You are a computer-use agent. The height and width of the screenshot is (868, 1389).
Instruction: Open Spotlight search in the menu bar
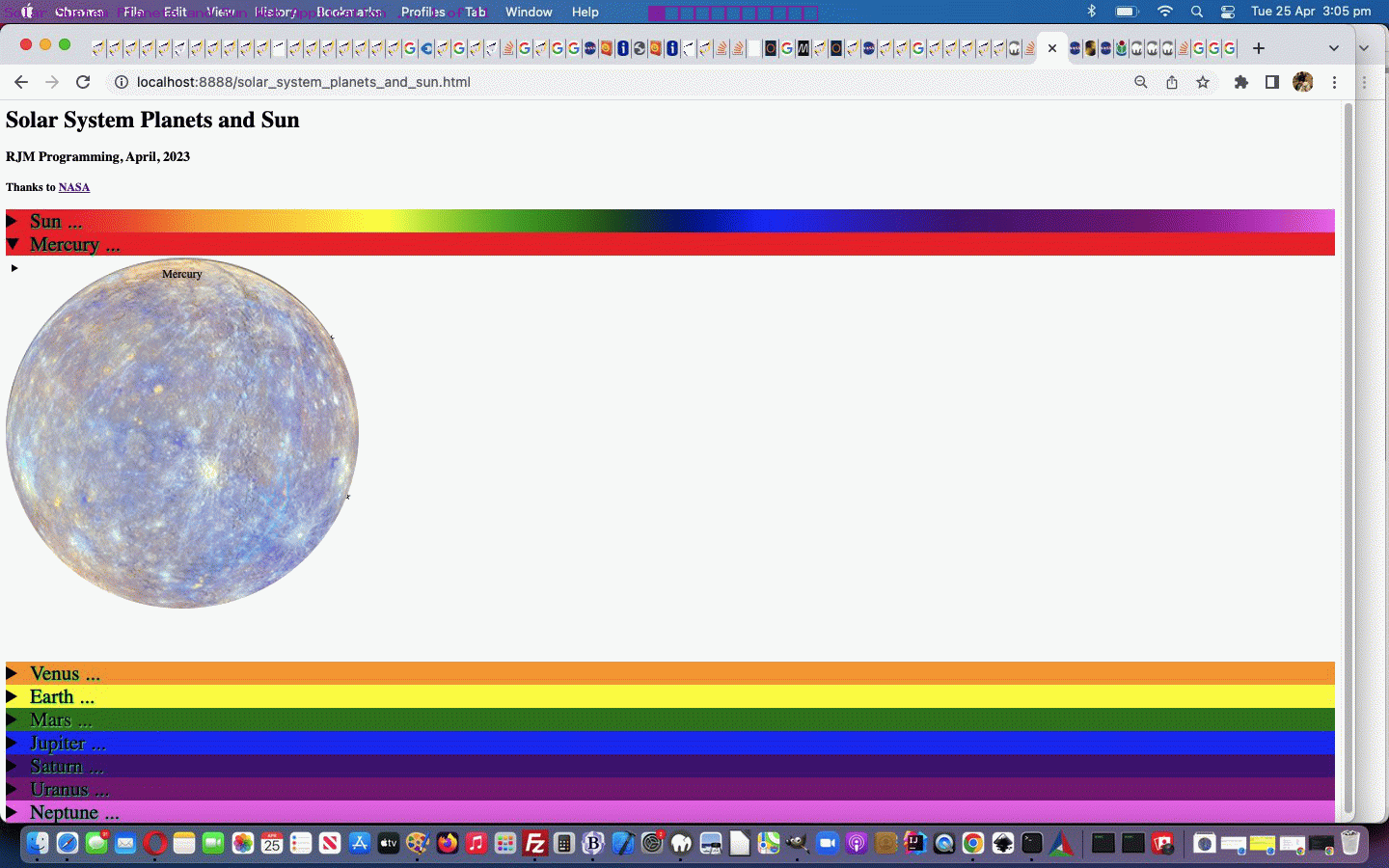[x=1197, y=12]
